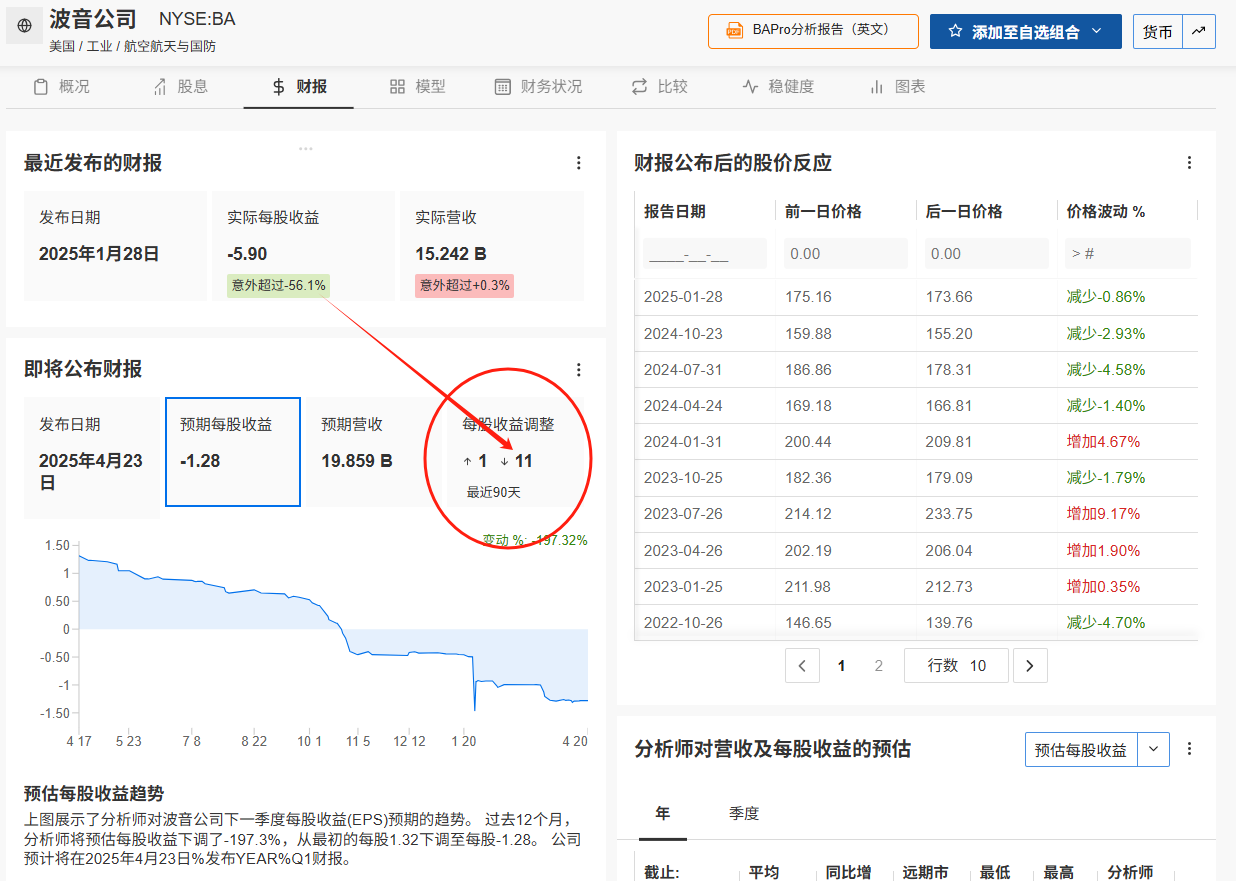Click the 意外超过+0.3% badge
1236x881 pixels.
coord(465,286)
